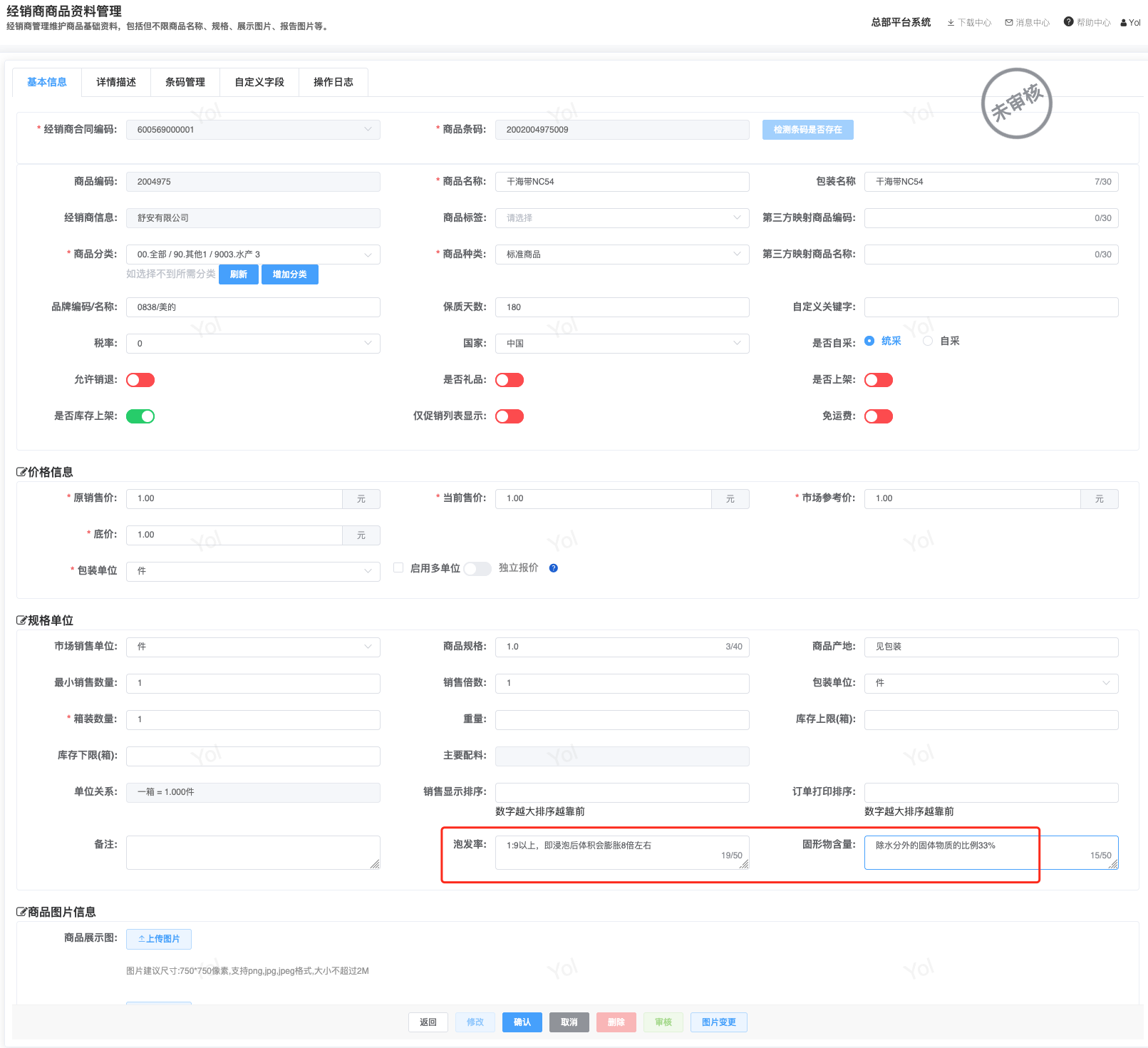Focus the 当前售价 input field
The width and height of the screenshot is (1148, 1048).
coord(604,499)
